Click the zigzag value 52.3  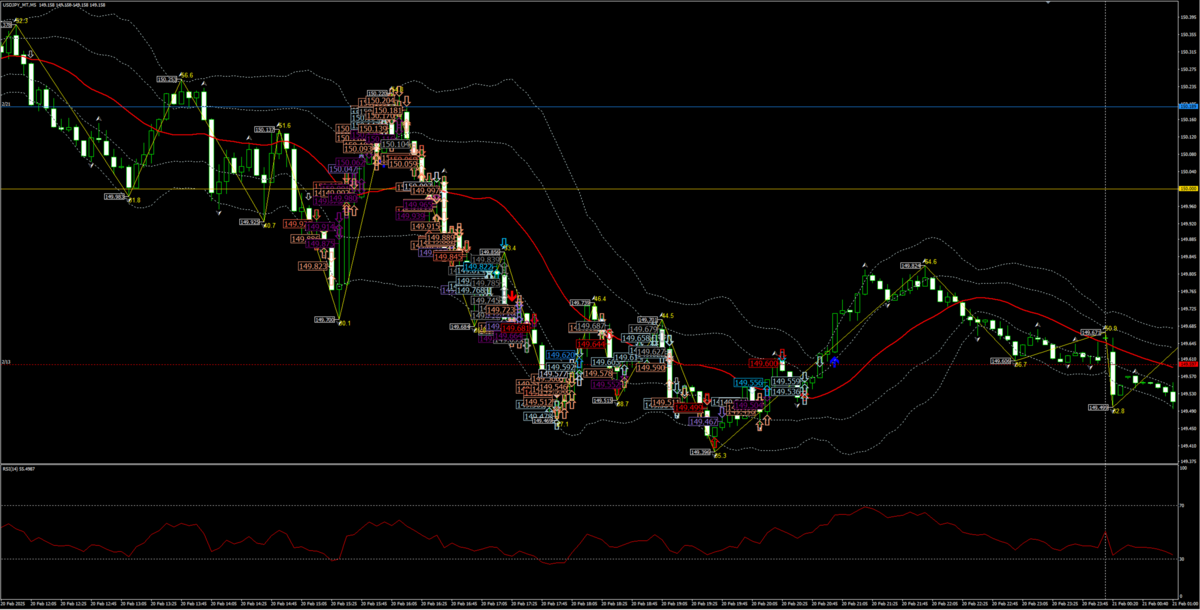click(21, 19)
